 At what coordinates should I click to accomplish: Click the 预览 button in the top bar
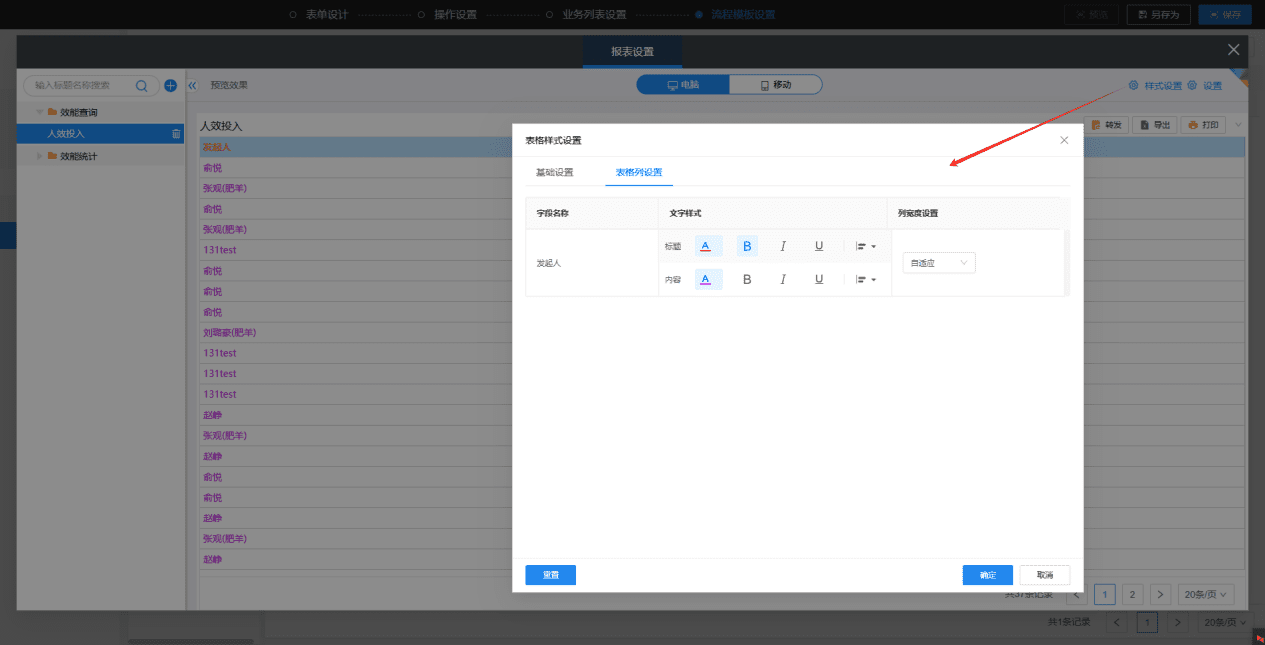tap(1092, 14)
